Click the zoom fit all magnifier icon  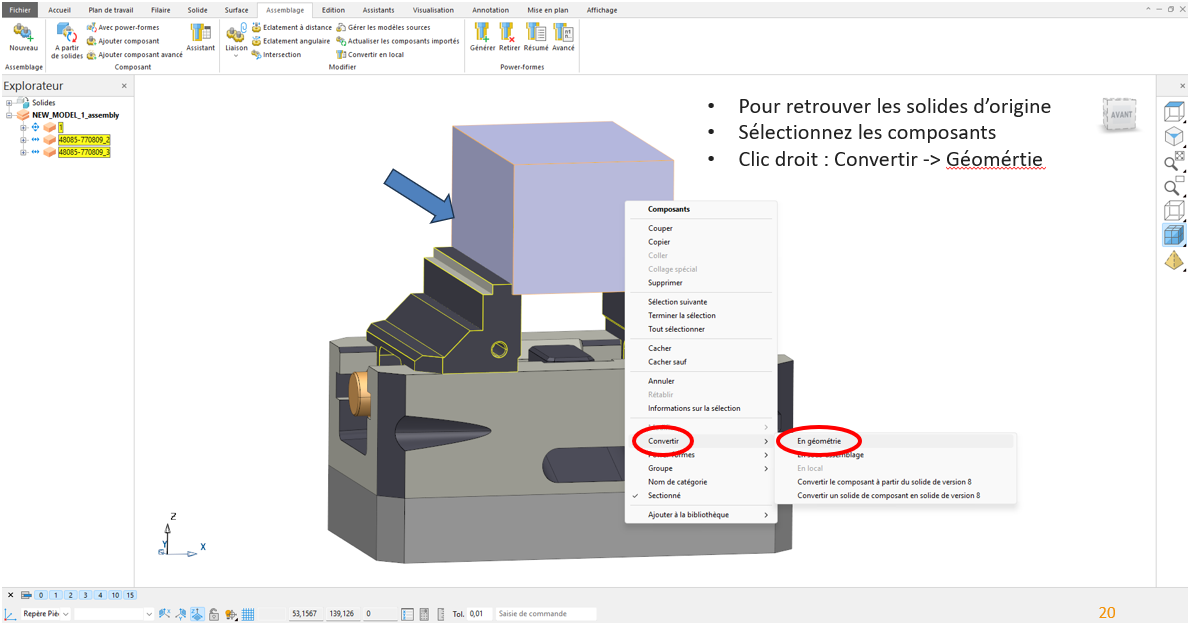tap(1174, 161)
